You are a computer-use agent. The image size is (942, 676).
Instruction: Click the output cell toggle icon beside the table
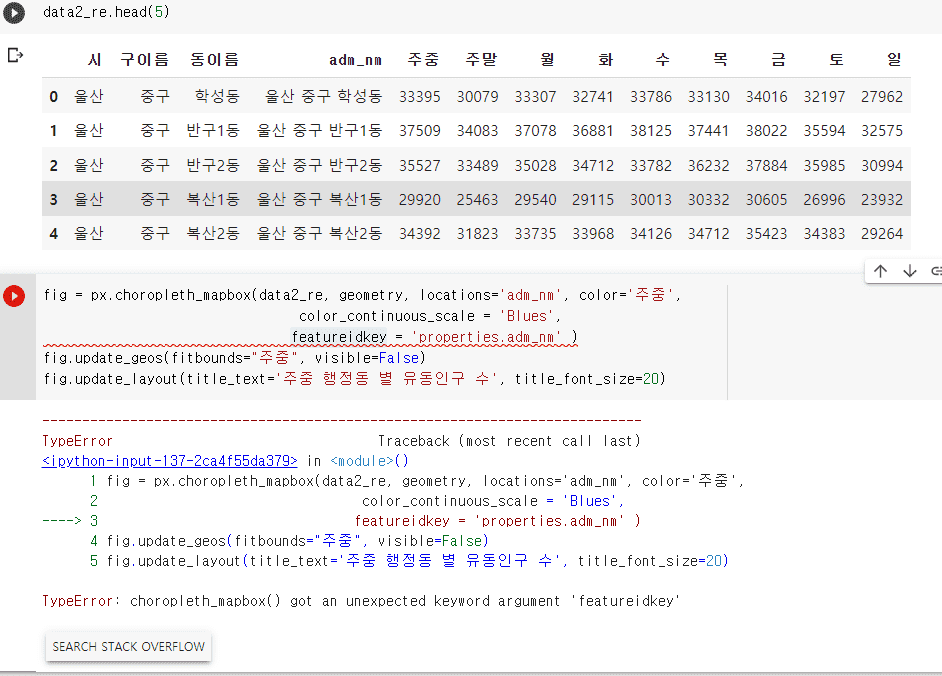(15, 55)
